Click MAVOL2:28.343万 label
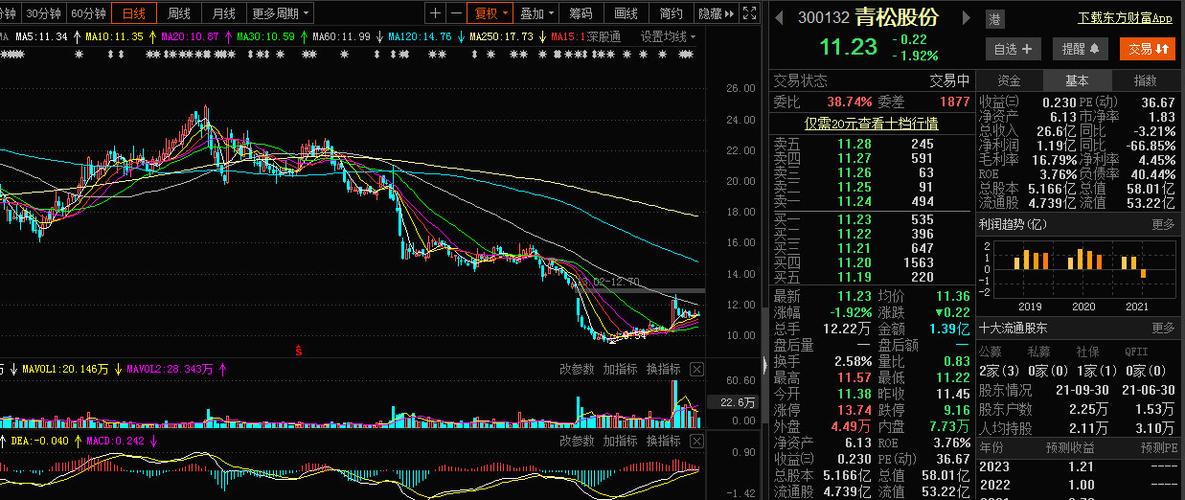 click(x=170, y=369)
